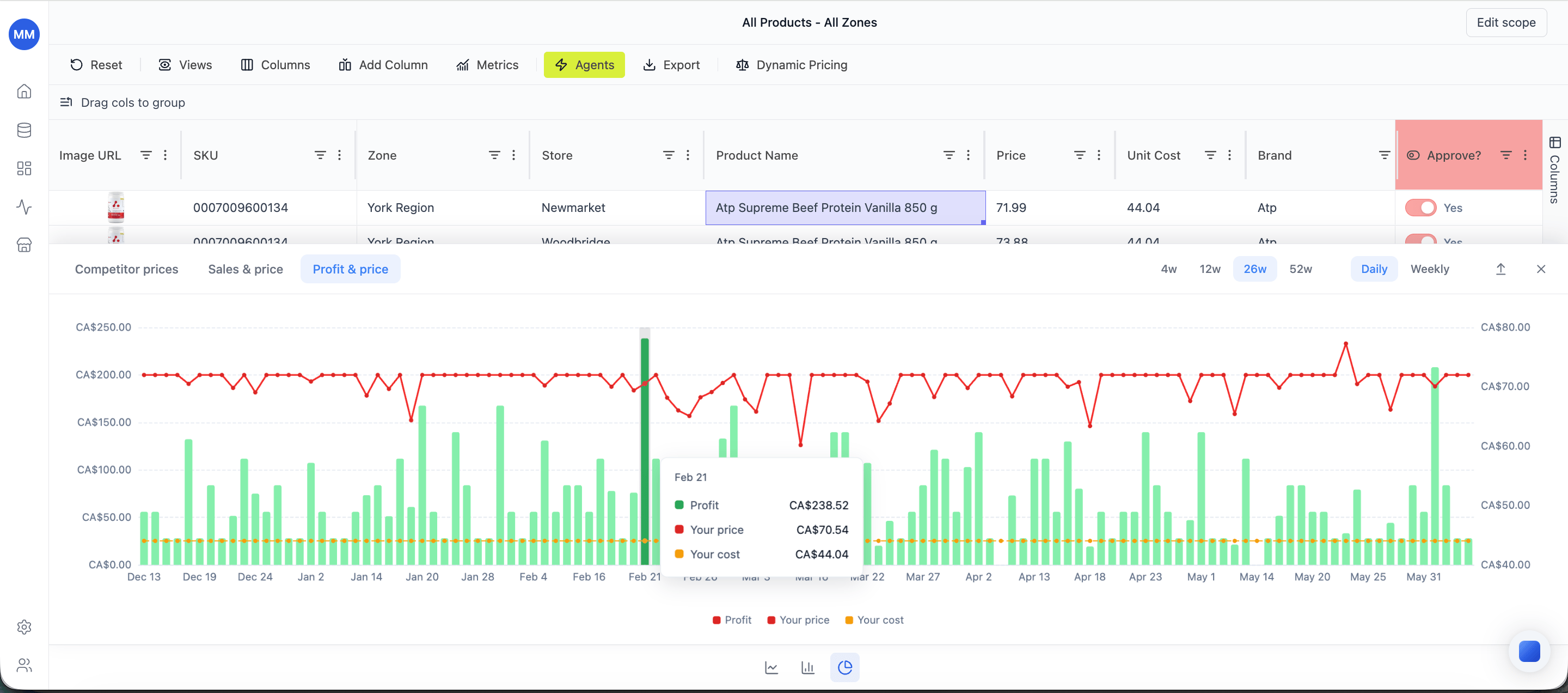Close the chart panel
This screenshot has width=1568, height=693.
[x=1541, y=269]
